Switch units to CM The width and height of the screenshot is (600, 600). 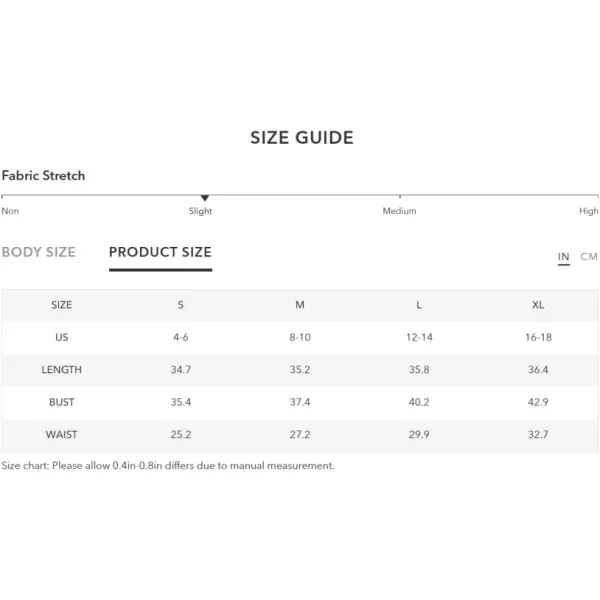589,256
